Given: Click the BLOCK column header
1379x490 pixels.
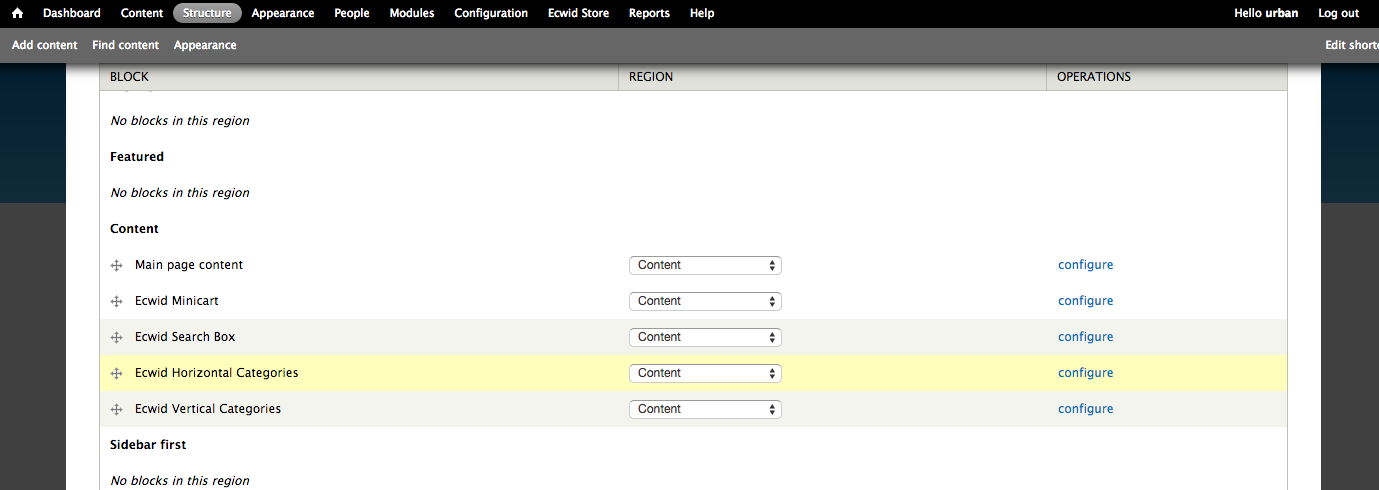Looking at the screenshot, I should click(x=129, y=77).
